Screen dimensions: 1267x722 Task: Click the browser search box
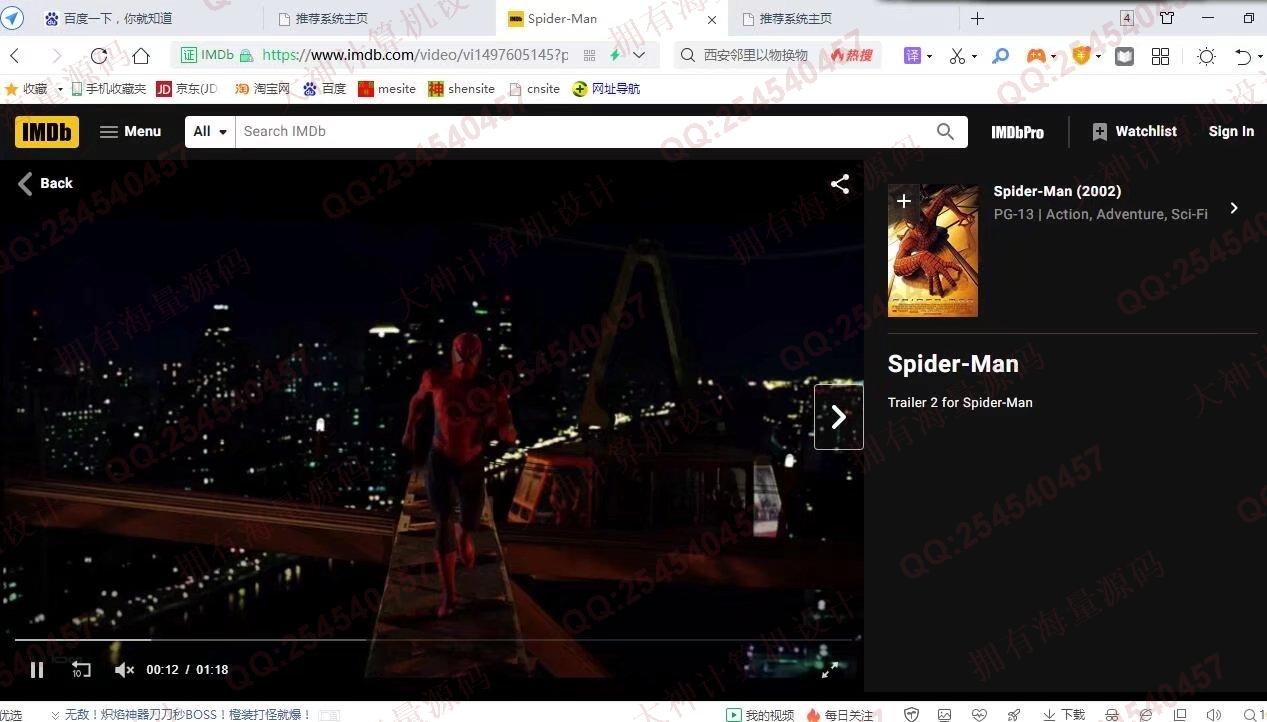[755, 55]
